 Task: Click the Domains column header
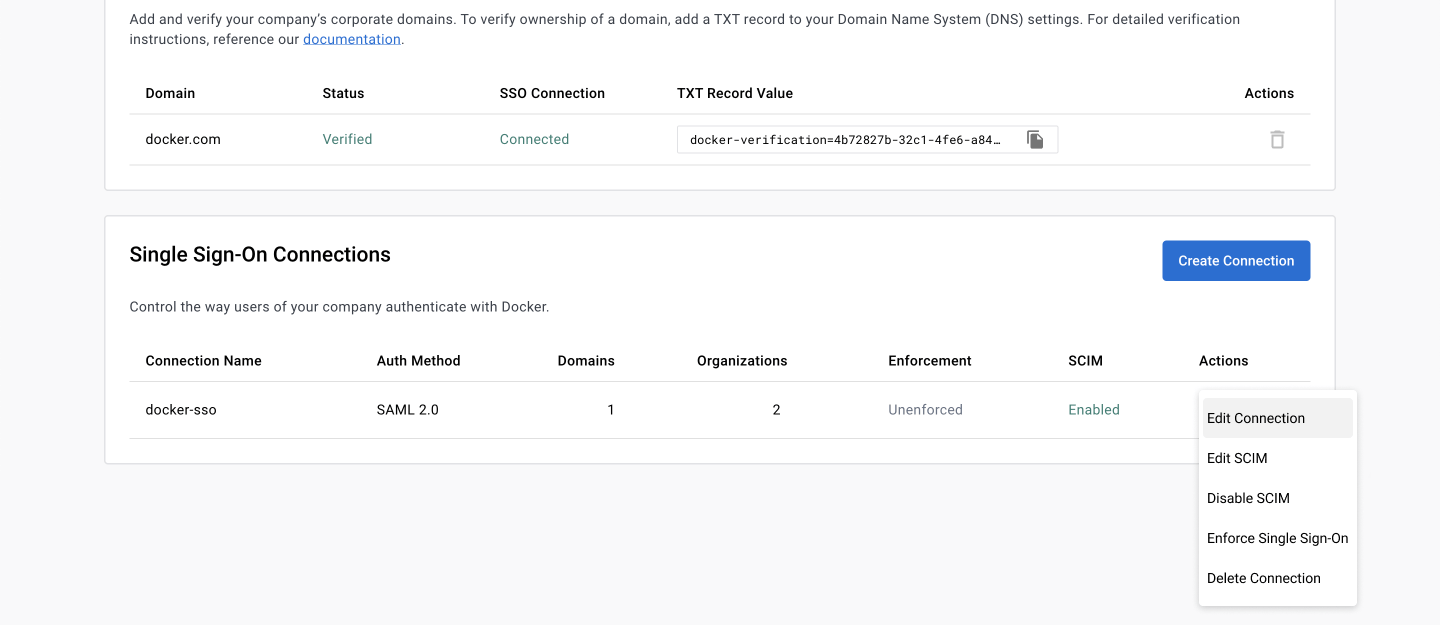pyautogui.click(x=586, y=361)
